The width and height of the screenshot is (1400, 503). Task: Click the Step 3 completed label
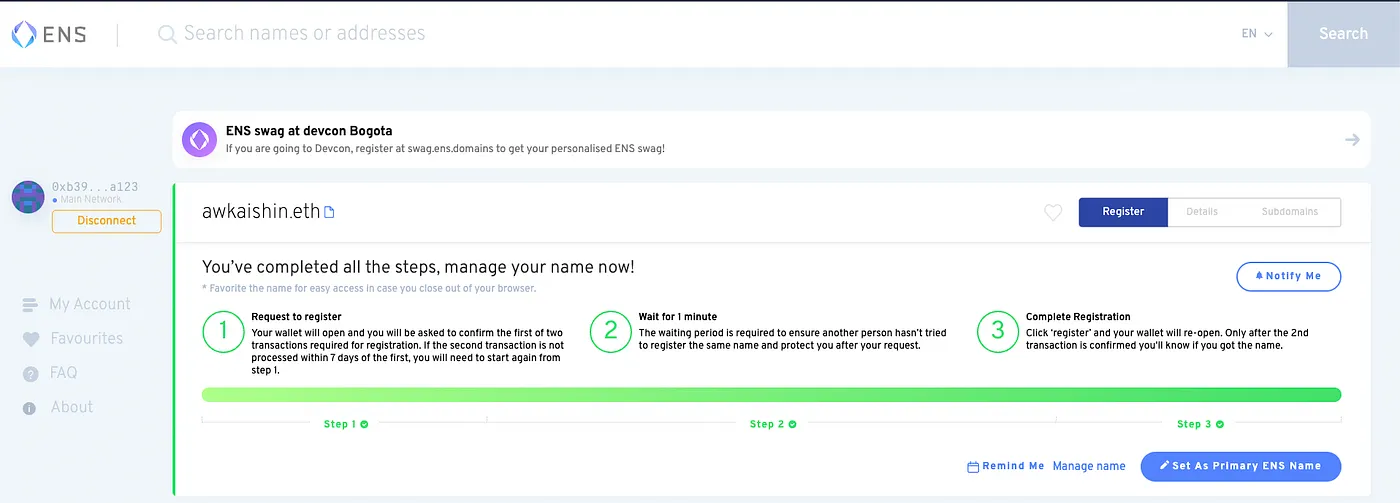point(1200,424)
